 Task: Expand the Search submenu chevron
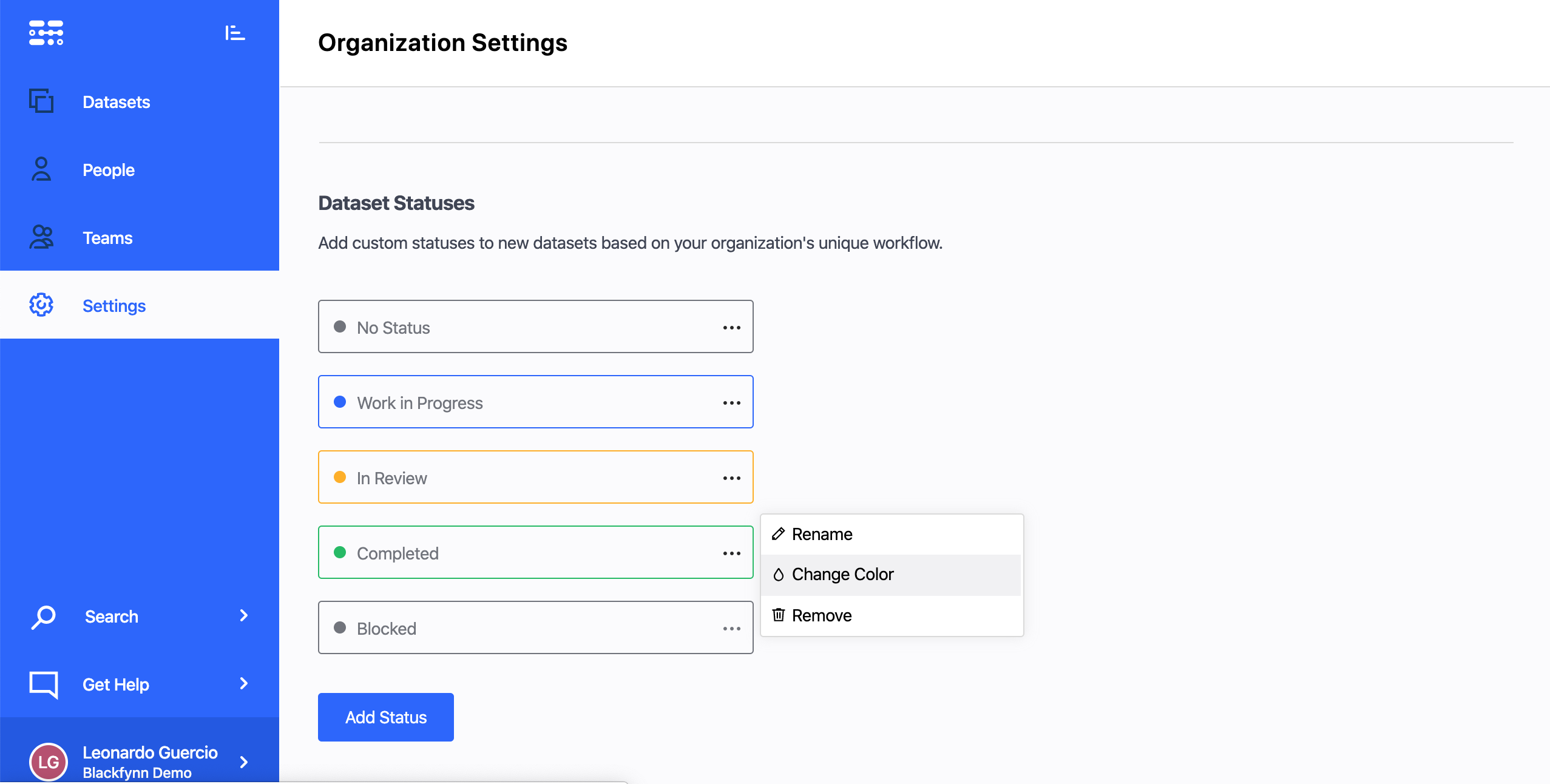pos(244,616)
